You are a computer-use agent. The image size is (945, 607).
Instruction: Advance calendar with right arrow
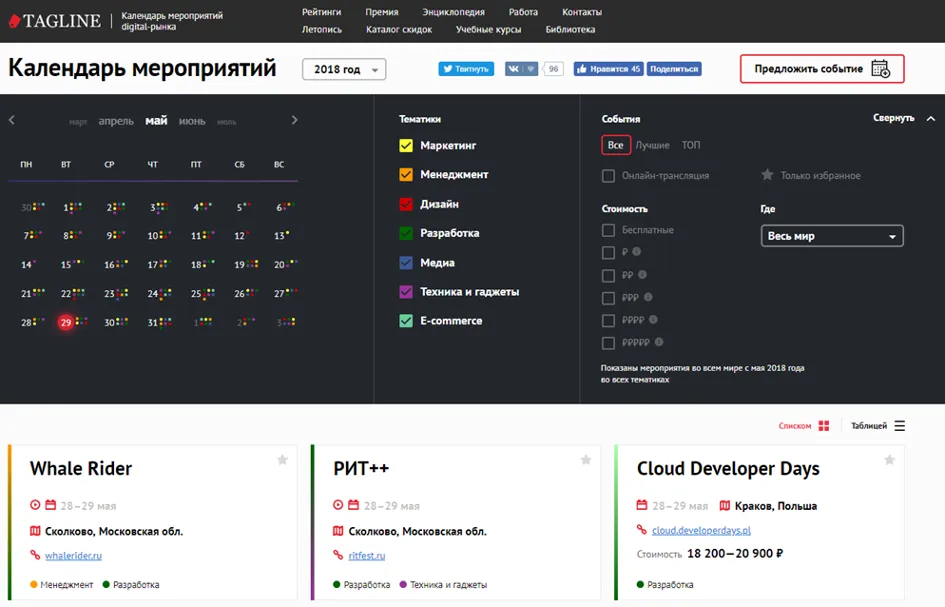[294, 121]
